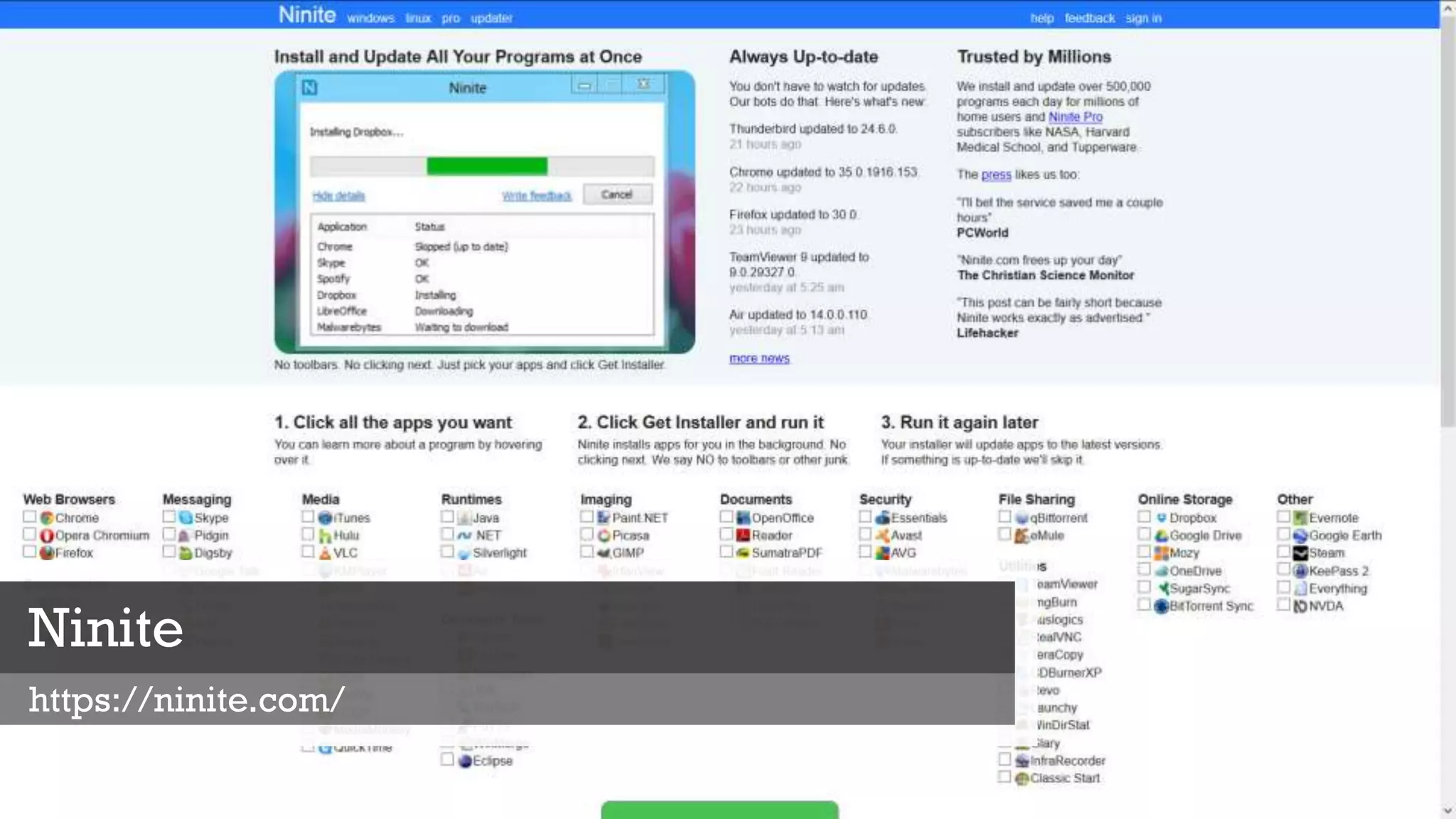Enable the Google Drive checkbox
This screenshot has height=819, width=1456.
(x=1144, y=535)
